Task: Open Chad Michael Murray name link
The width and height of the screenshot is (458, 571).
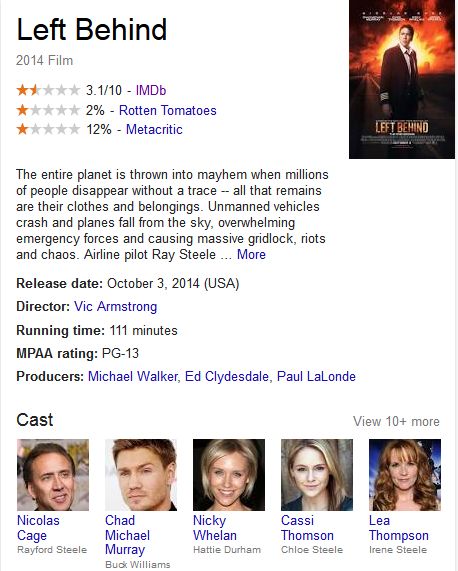Action: (127, 535)
